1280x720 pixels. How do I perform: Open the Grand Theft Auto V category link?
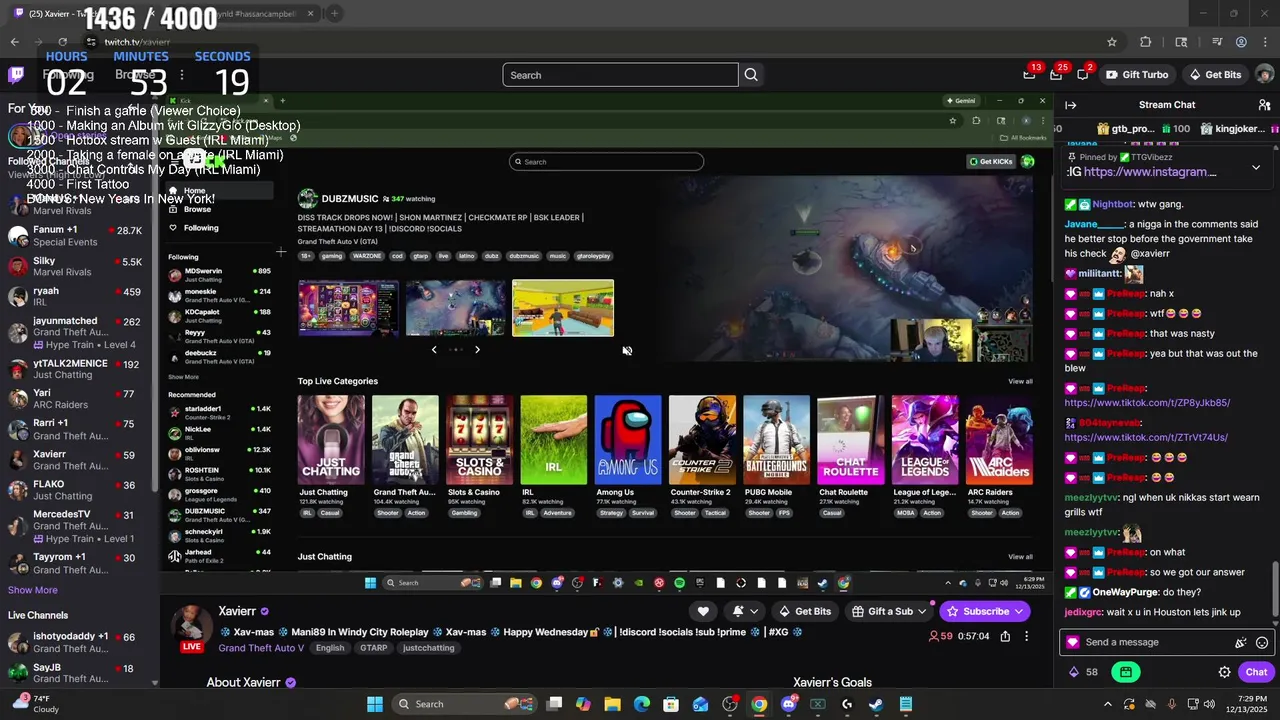pyautogui.click(x=261, y=648)
